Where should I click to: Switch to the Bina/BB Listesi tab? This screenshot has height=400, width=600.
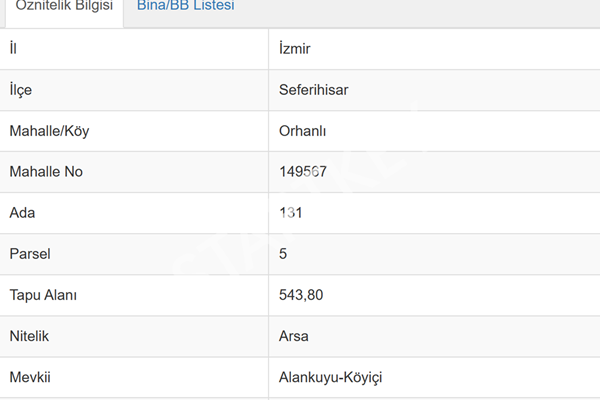(186, 6)
